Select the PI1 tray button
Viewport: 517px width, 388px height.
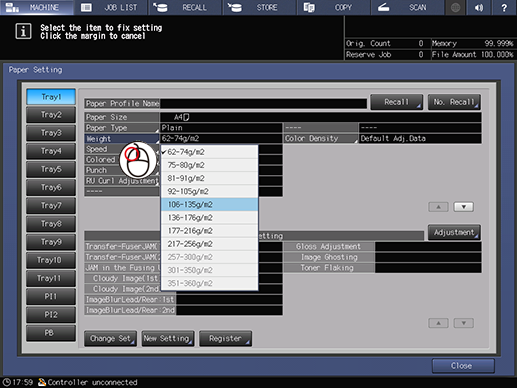pyautogui.click(x=51, y=297)
